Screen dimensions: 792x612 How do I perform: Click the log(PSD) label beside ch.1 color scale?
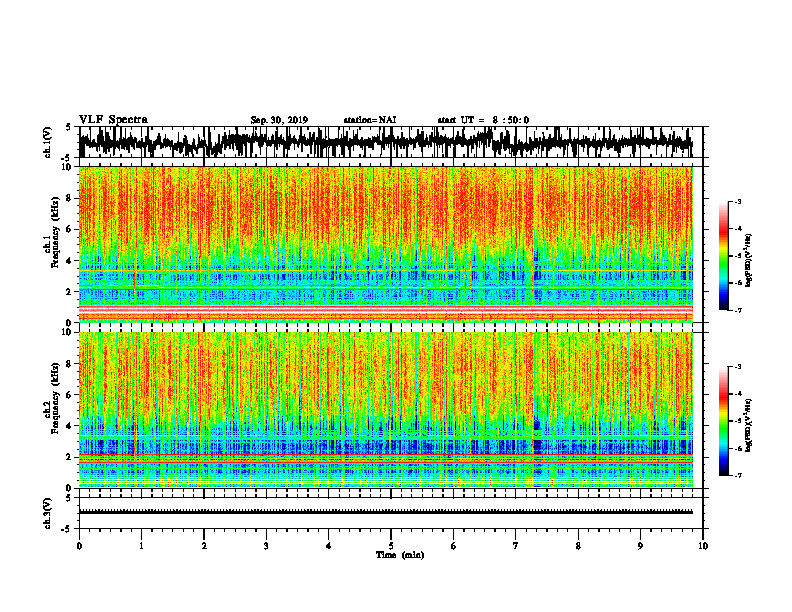point(749,260)
